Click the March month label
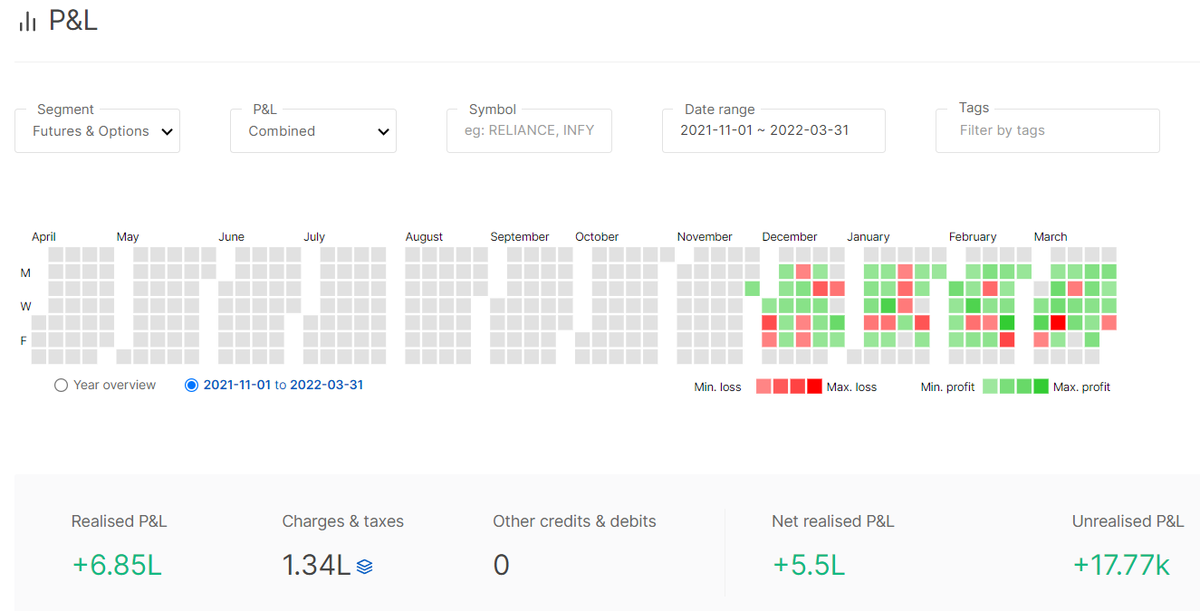This screenshot has height=611, width=1200. tap(1051, 237)
